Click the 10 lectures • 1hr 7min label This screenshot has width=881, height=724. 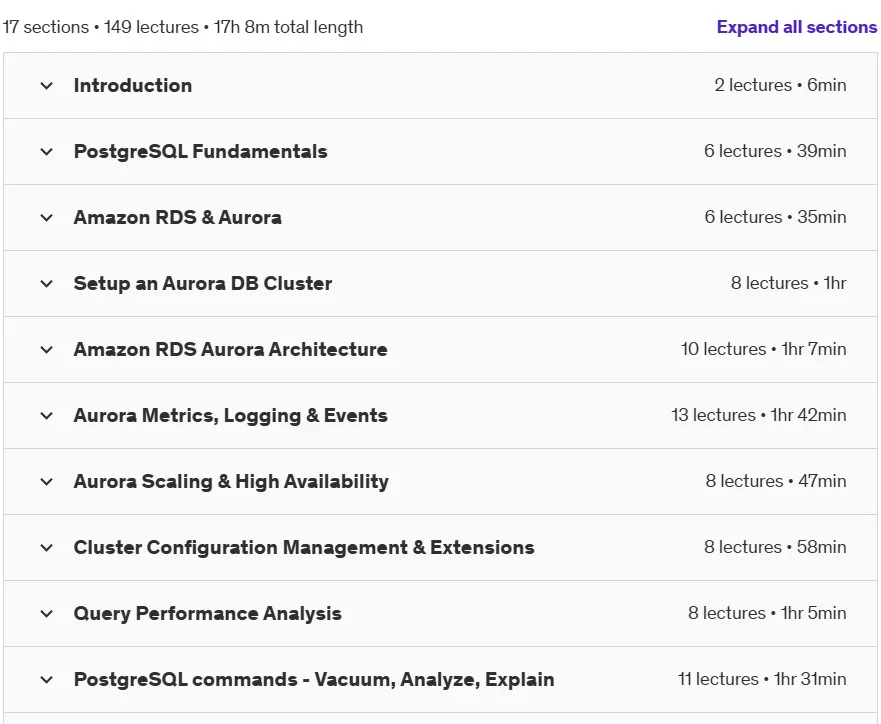pos(764,349)
